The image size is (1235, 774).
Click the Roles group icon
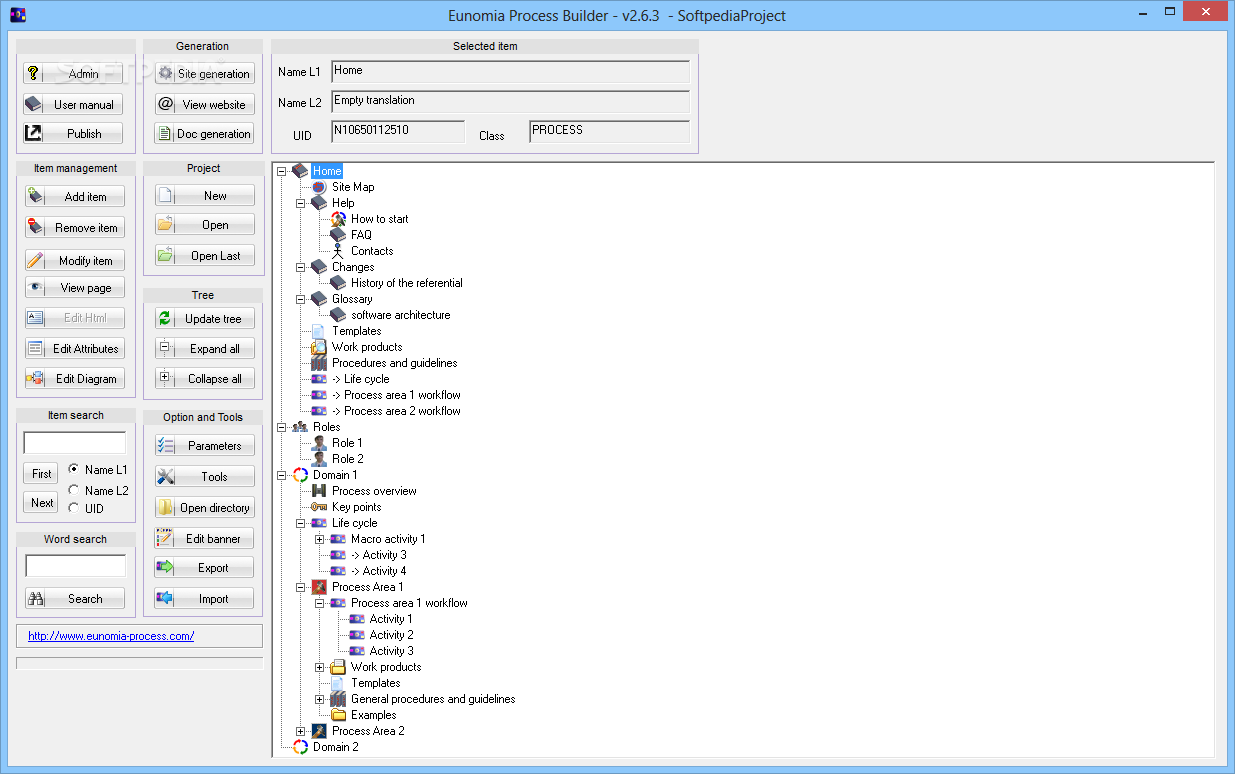click(300, 427)
